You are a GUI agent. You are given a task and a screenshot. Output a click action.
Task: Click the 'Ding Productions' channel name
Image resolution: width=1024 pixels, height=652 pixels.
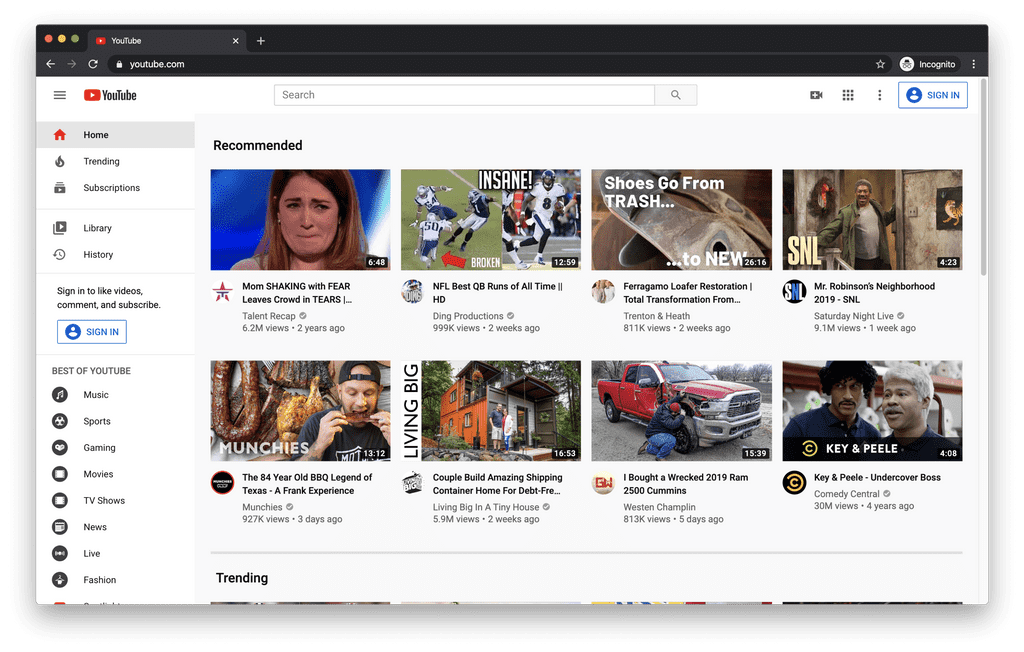468,316
